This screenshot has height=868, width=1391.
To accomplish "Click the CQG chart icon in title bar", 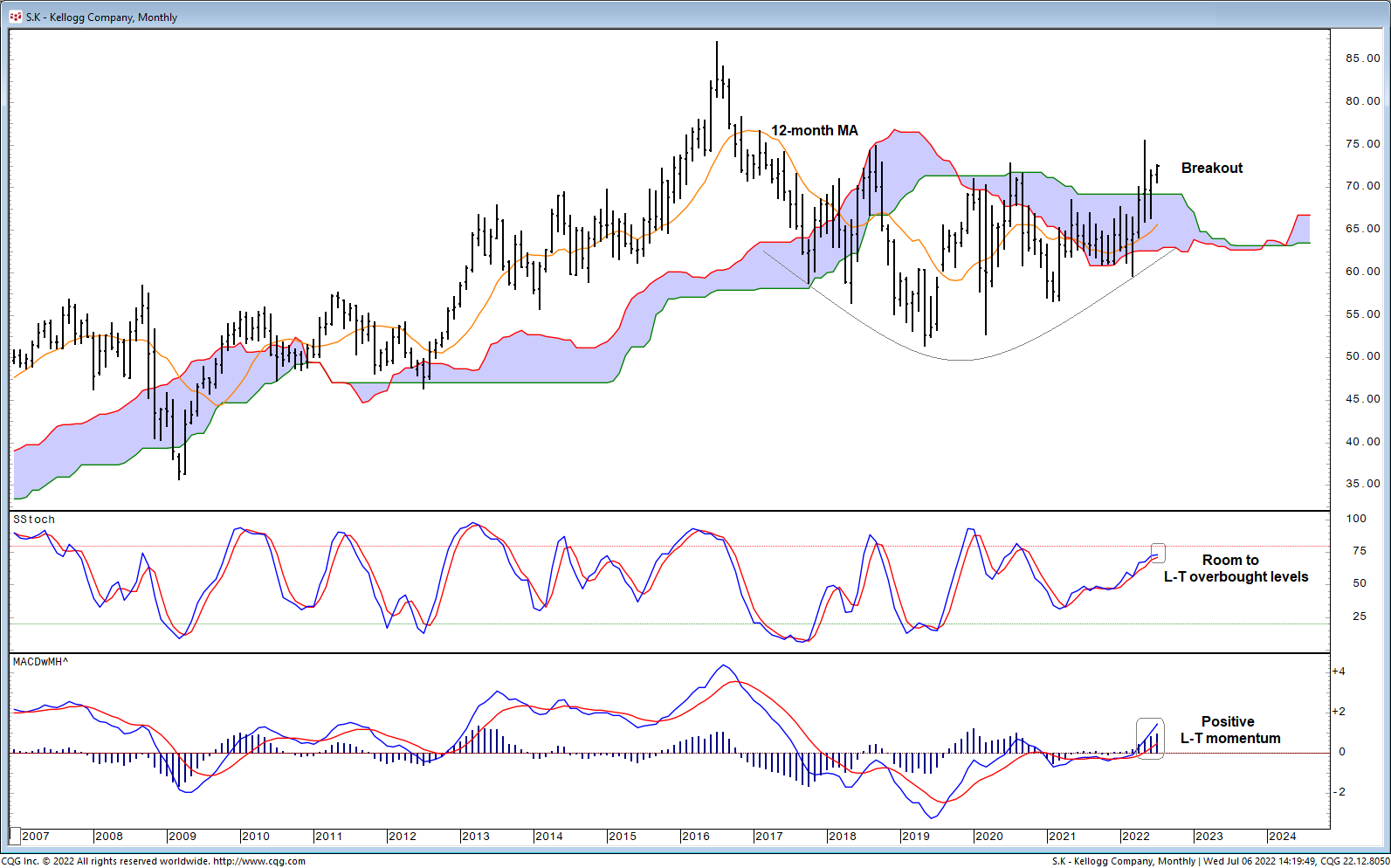I will [x=15, y=17].
